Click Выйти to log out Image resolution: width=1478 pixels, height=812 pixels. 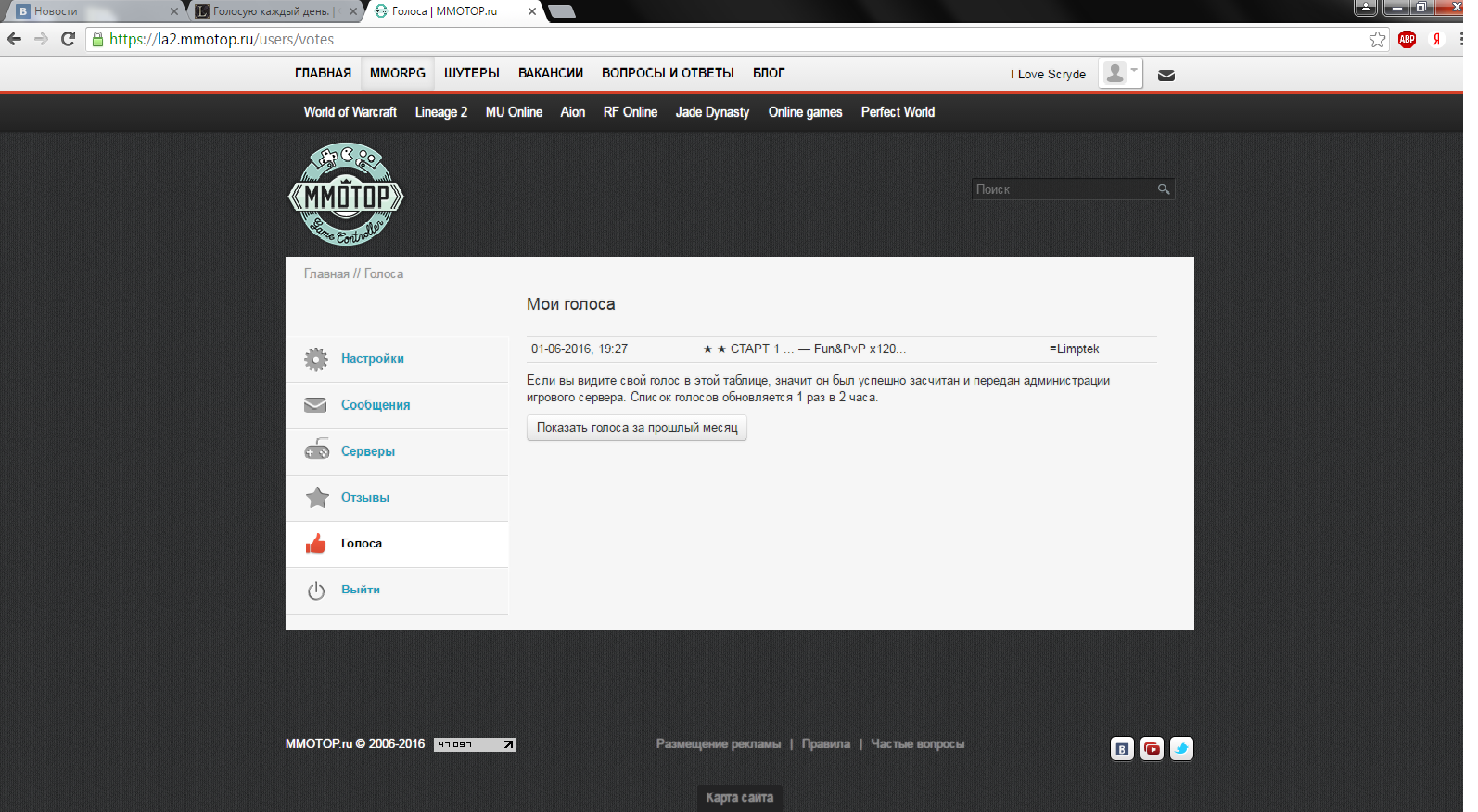tap(360, 590)
